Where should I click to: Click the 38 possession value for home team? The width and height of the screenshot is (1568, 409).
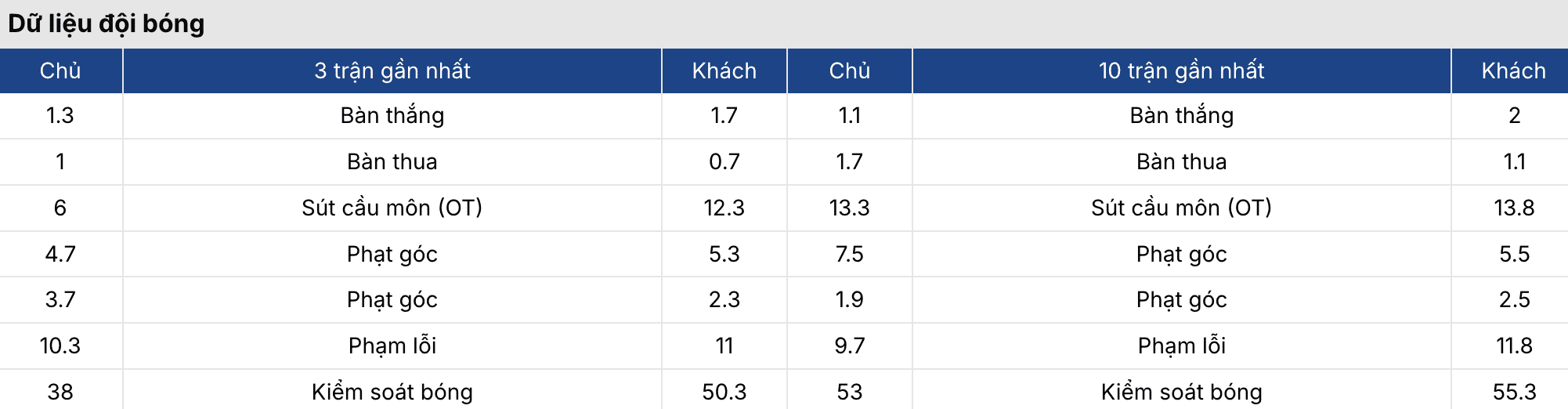60,392
